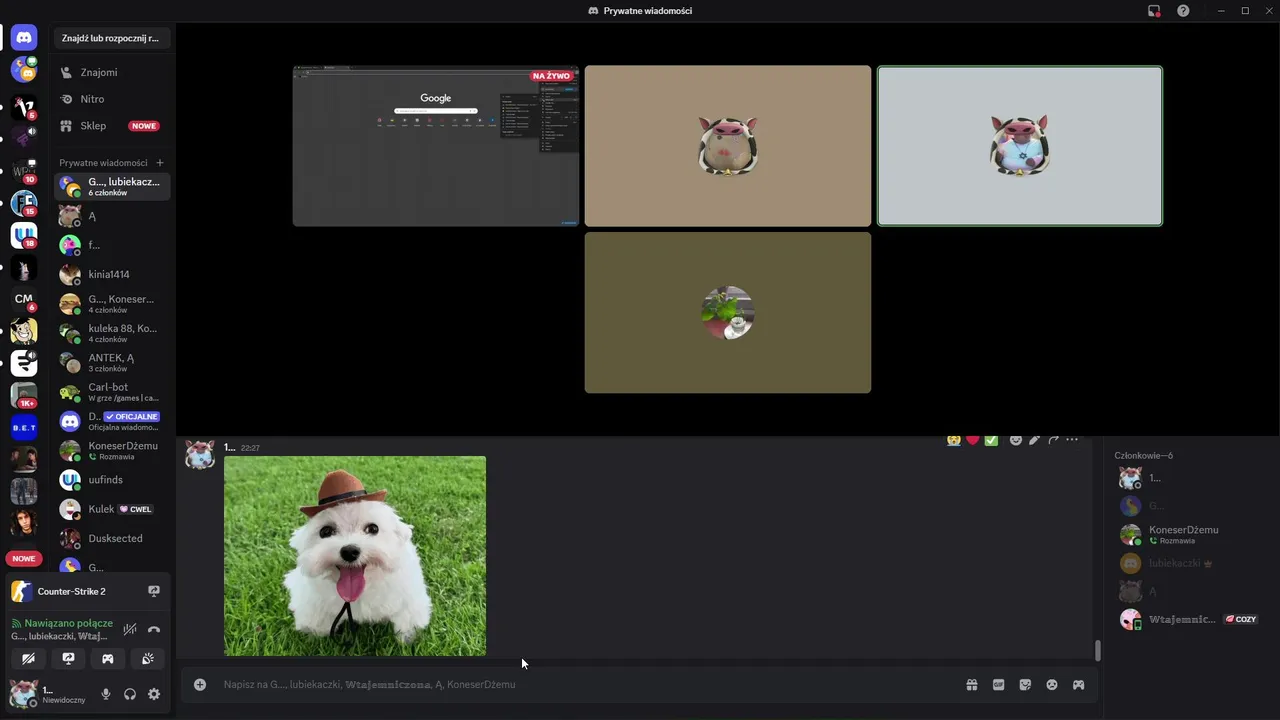The height and width of the screenshot is (720, 1280).
Task: Open B.E.T server icon
Action: [24, 427]
